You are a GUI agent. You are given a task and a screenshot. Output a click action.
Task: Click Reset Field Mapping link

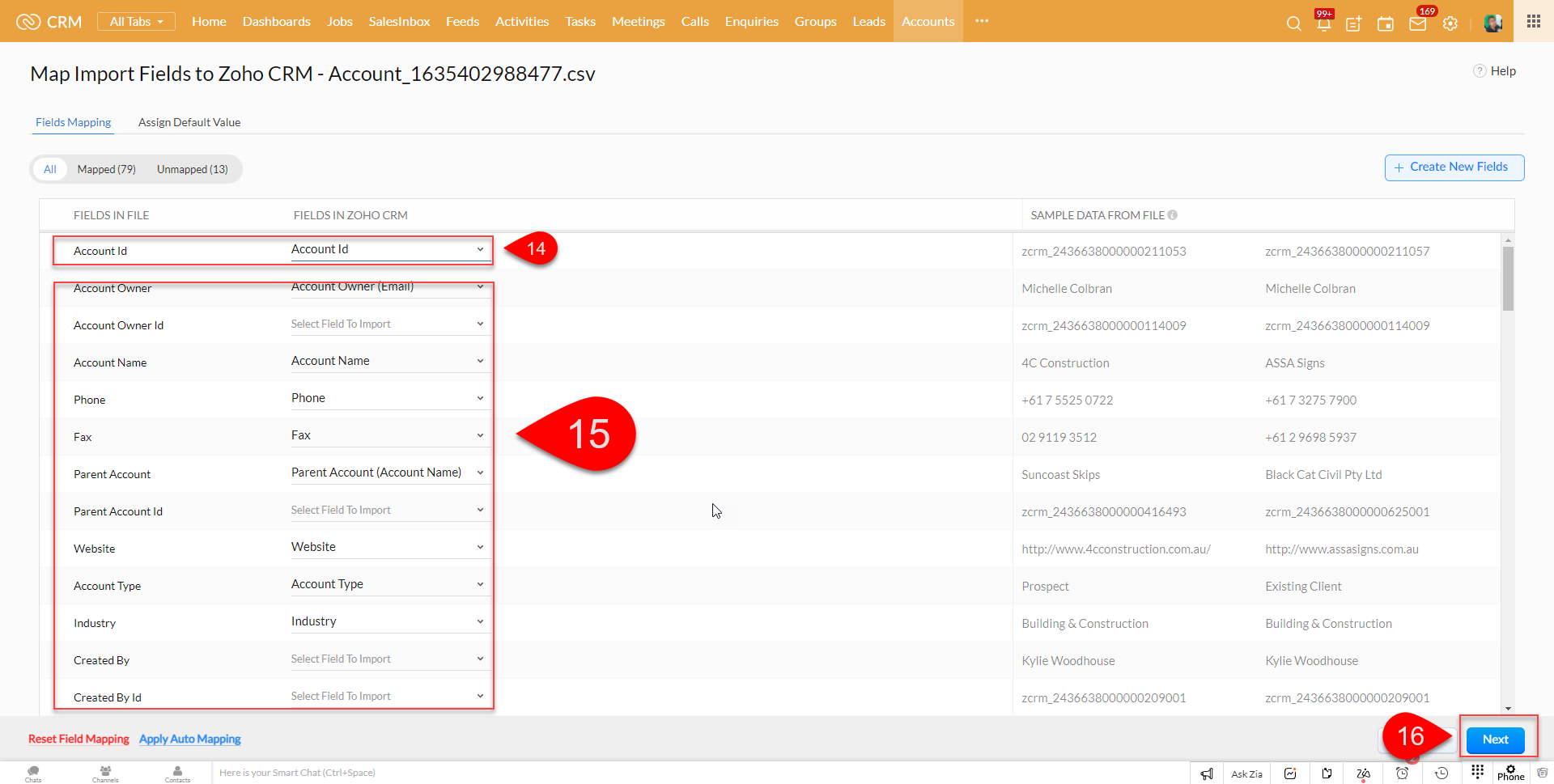[x=79, y=740]
